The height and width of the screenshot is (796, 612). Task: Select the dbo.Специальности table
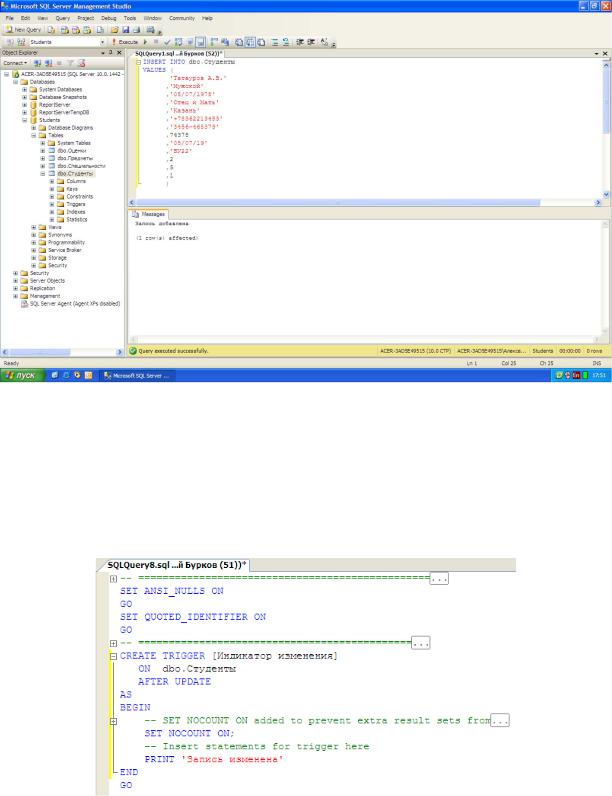pyautogui.click(x=81, y=166)
